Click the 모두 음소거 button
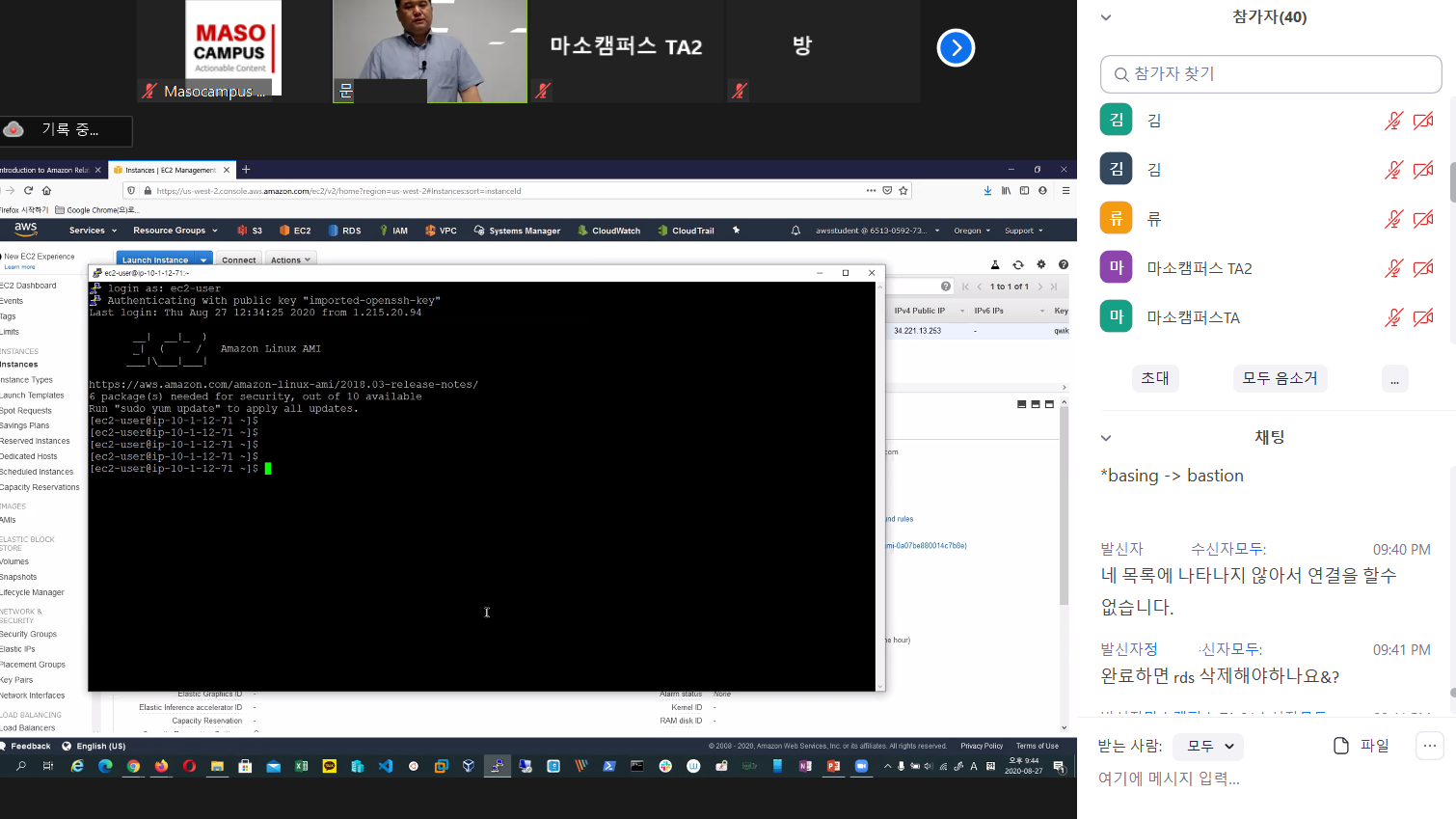This screenshot has width=1456, height=819. tap(1280, 378)
